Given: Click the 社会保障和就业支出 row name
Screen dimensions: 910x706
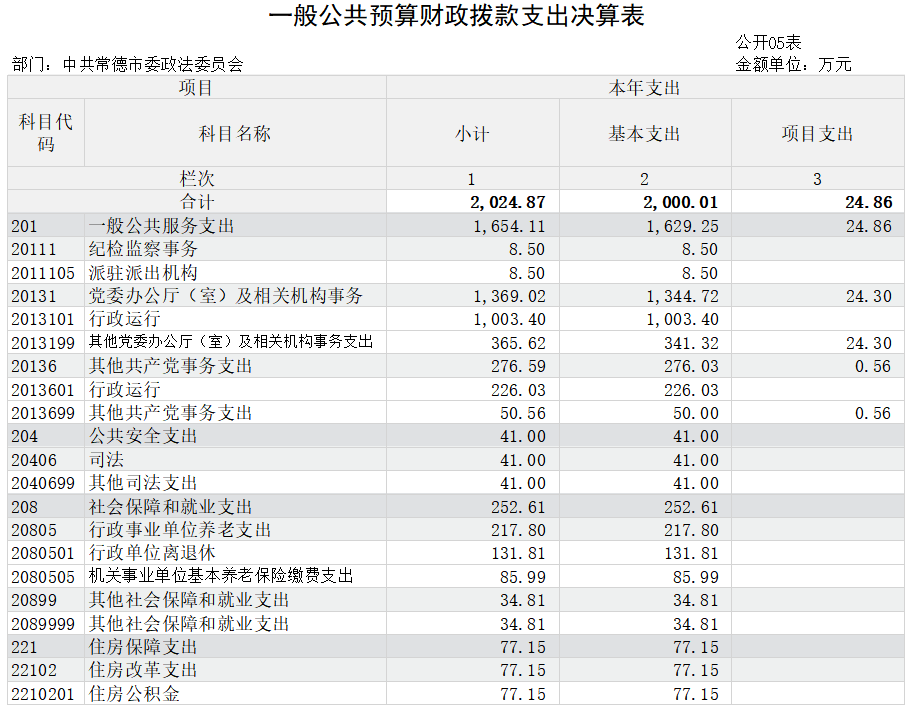Looking at the screenshot, I should click(x=171, y=506).
